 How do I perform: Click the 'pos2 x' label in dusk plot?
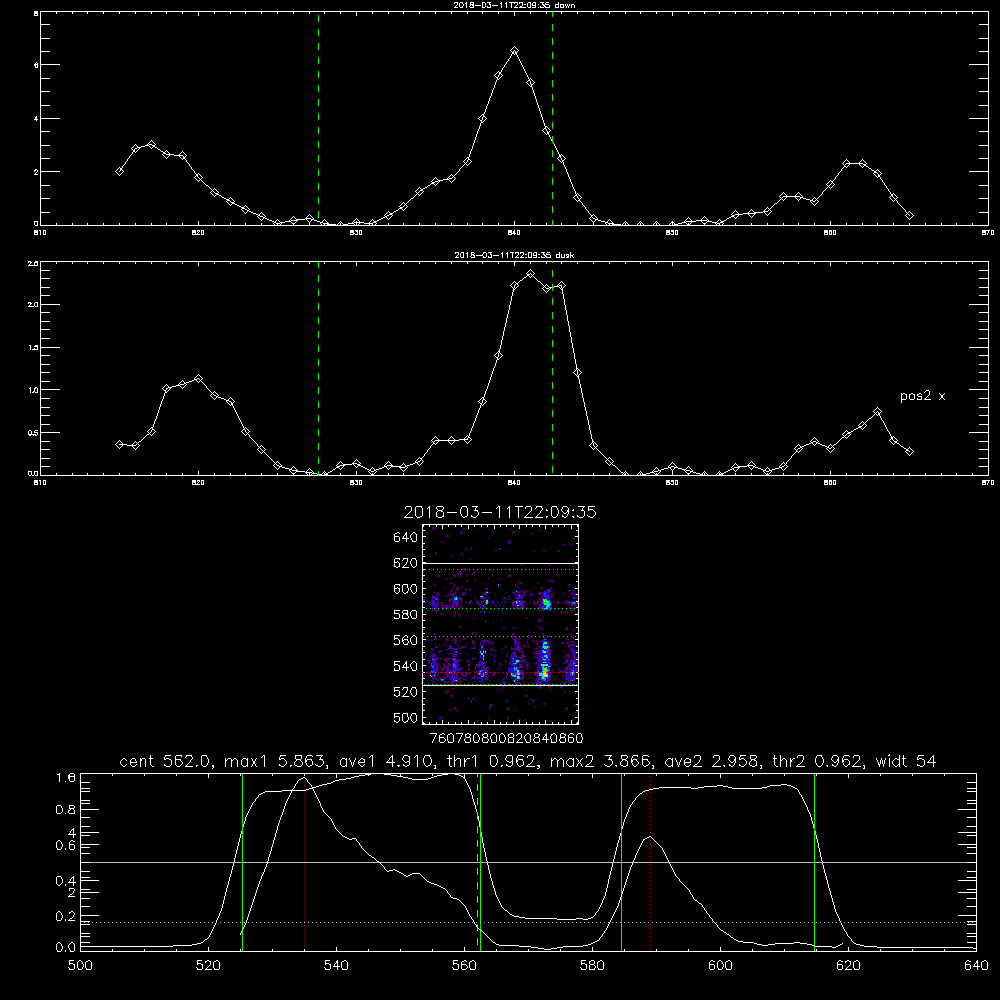[922, 396]
